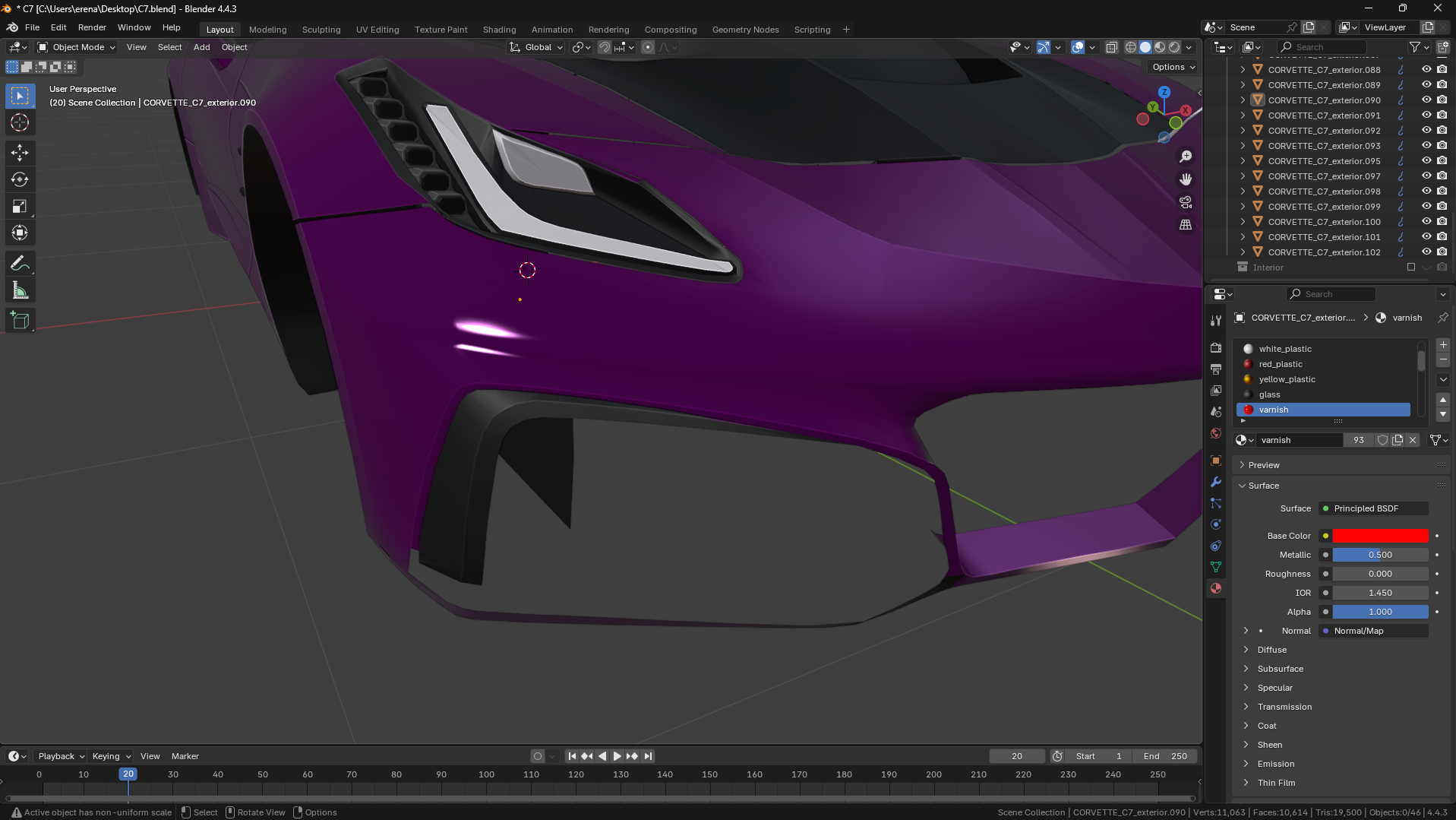
Task: Choose the Measure ruler tool
Action: (x=20, y=290)
